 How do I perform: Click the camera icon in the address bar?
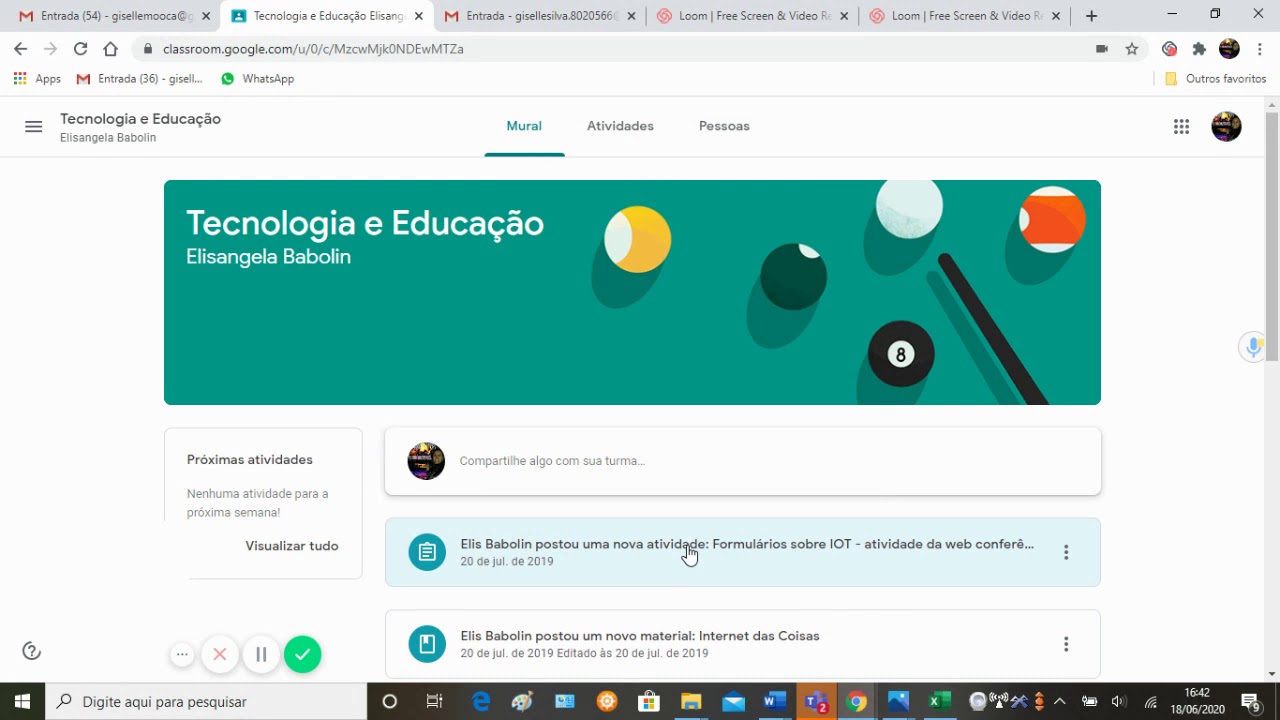[1102, 48]
